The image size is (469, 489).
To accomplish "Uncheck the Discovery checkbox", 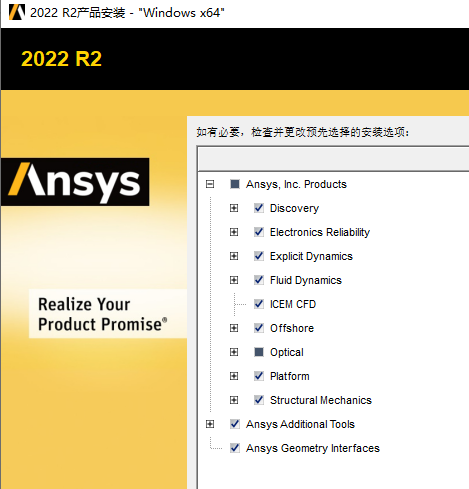I will pos(259,208).
